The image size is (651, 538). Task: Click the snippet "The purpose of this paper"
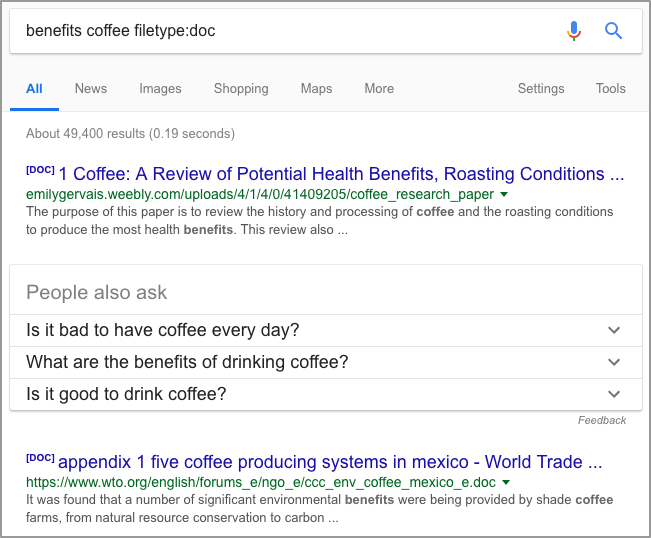pos(320,220)
